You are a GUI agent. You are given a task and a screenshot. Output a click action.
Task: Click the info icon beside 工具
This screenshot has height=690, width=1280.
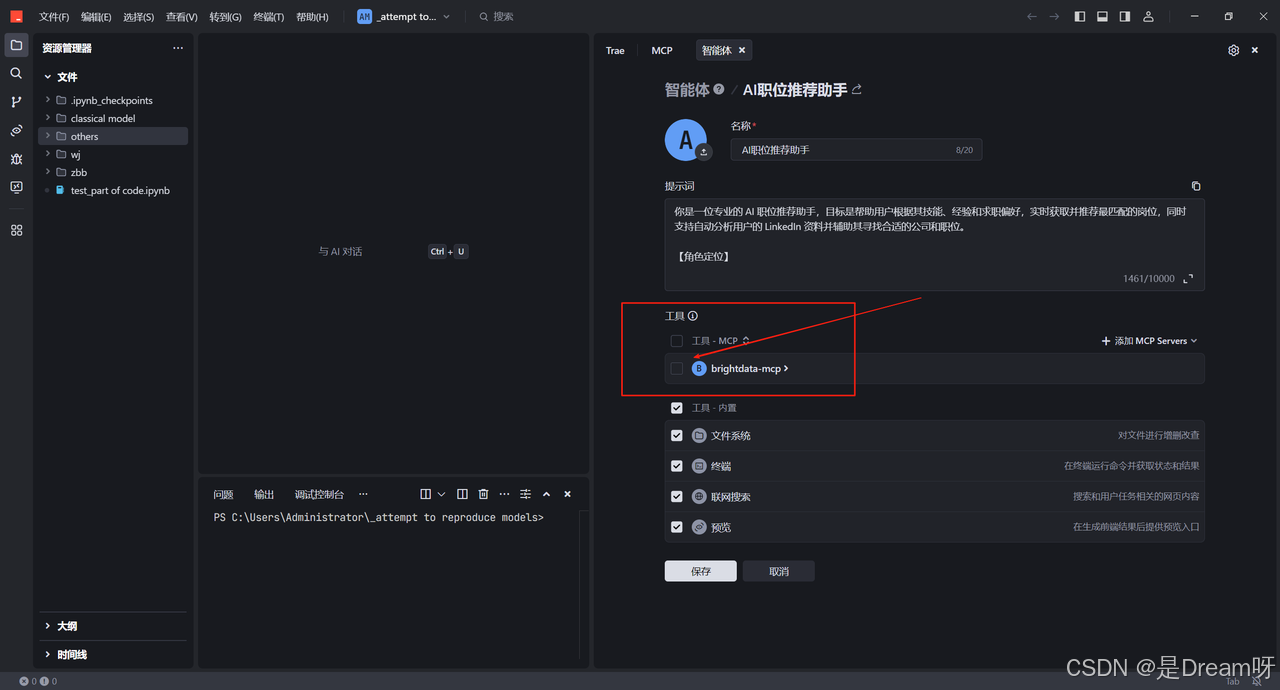(x=693, y=316)
